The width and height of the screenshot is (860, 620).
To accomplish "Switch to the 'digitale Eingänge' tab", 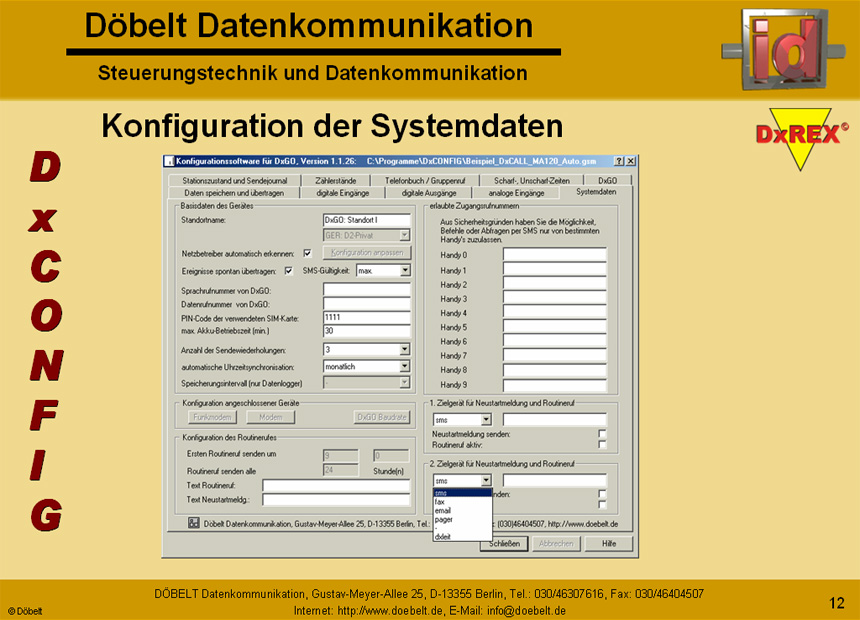I will pyautogui.click(x=343, y=193).
